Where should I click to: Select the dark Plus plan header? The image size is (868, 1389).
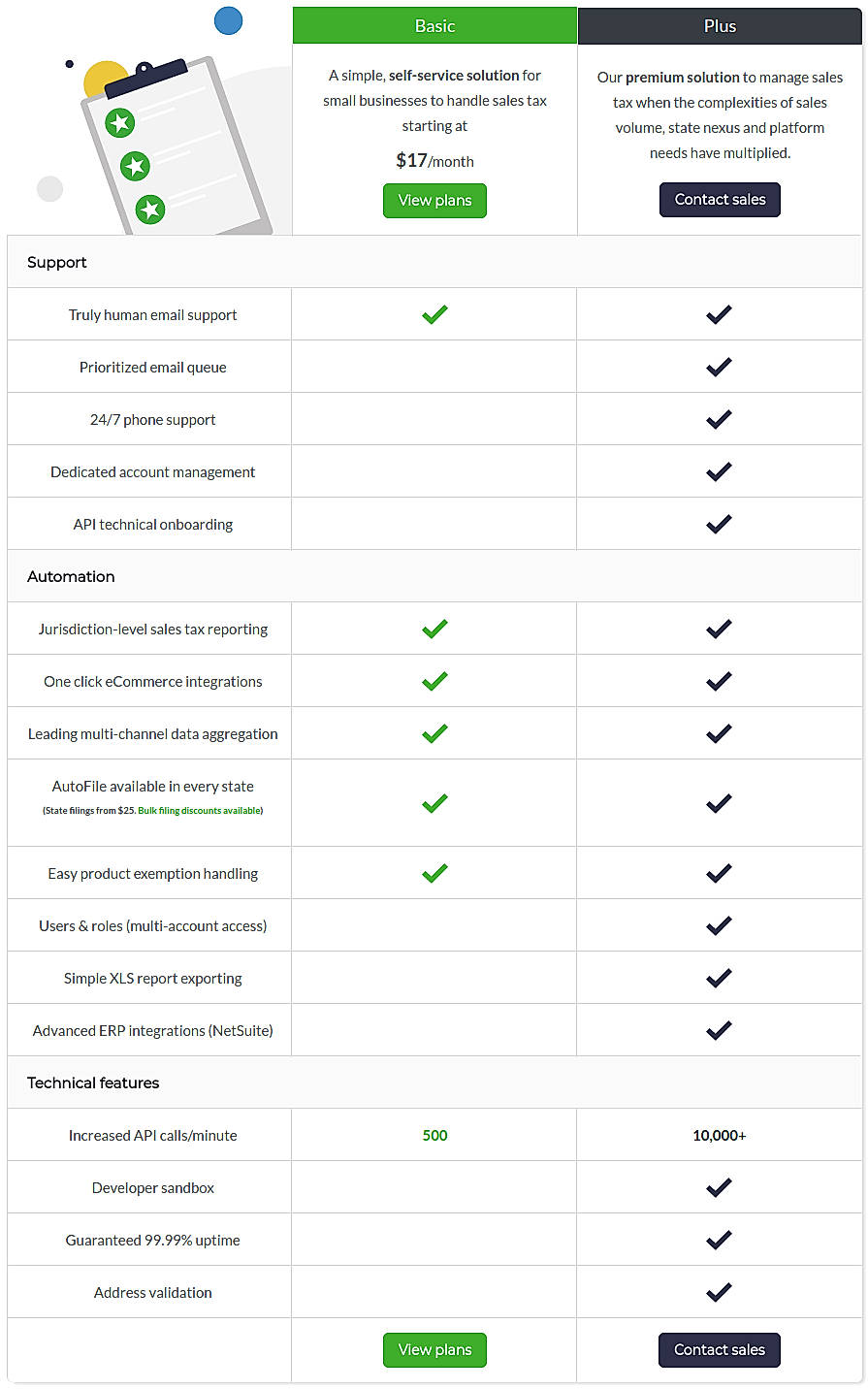(x=720, y=26)
